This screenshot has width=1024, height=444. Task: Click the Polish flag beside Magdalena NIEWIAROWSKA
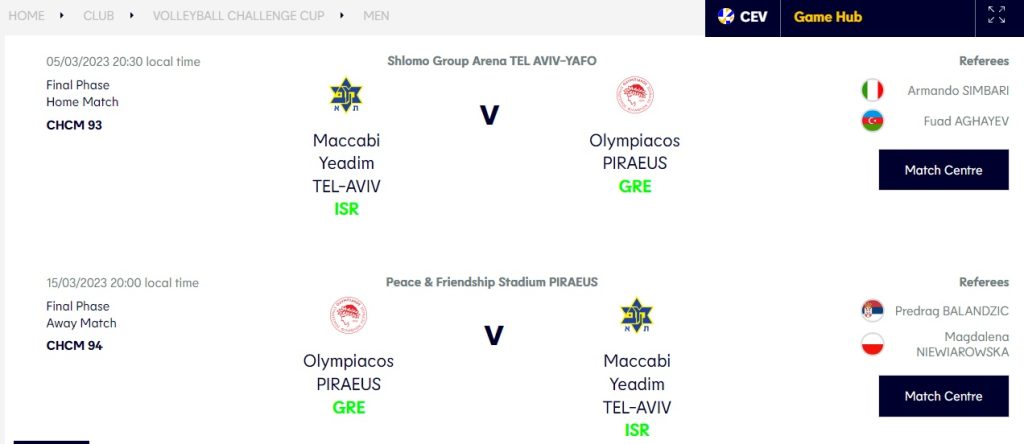[872, 344]
